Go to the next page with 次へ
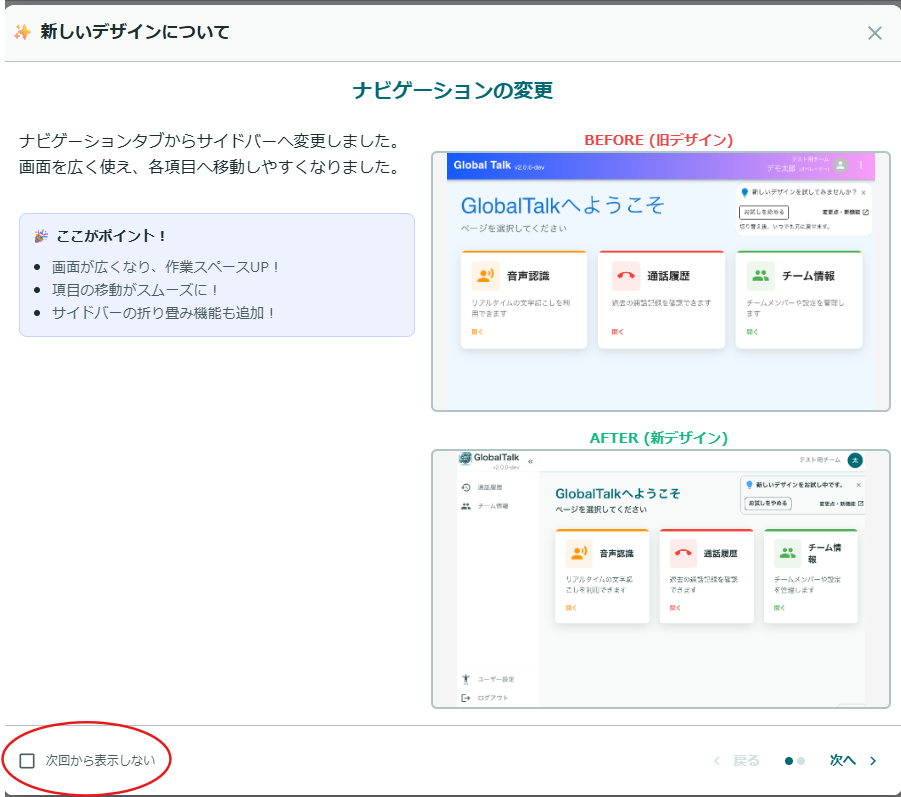This screenshot has height=797, width=901. point(843,761)
